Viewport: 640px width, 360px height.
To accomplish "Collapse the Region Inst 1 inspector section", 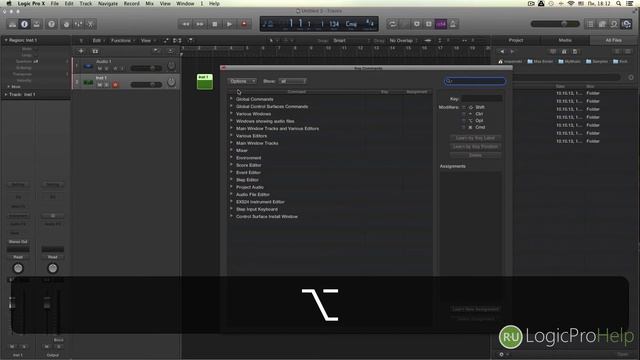I will coord(6,40).
